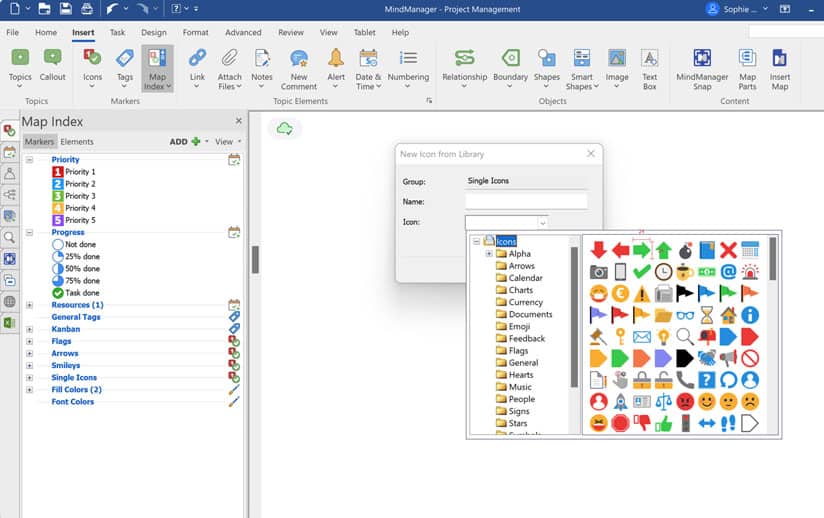Click the Alert bell icon
824x518 pixels.
pyautogui.click(x=335, y=59)
